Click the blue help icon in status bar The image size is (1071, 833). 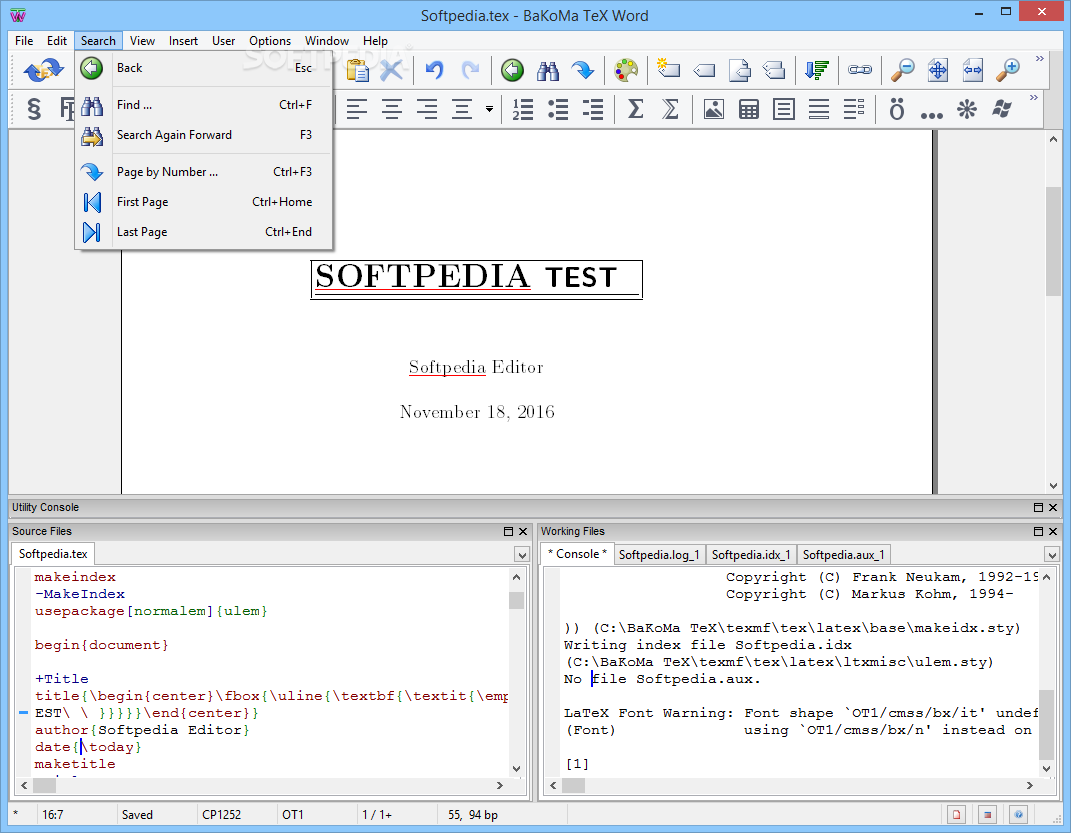[1018, 815]
